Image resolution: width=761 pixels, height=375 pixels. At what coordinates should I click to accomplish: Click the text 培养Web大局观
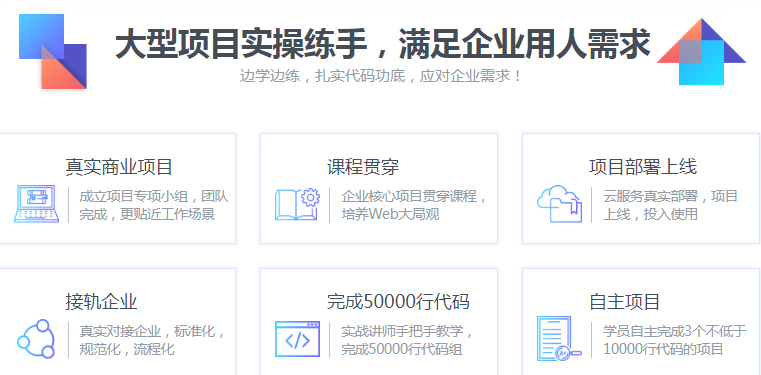[390, 214]
